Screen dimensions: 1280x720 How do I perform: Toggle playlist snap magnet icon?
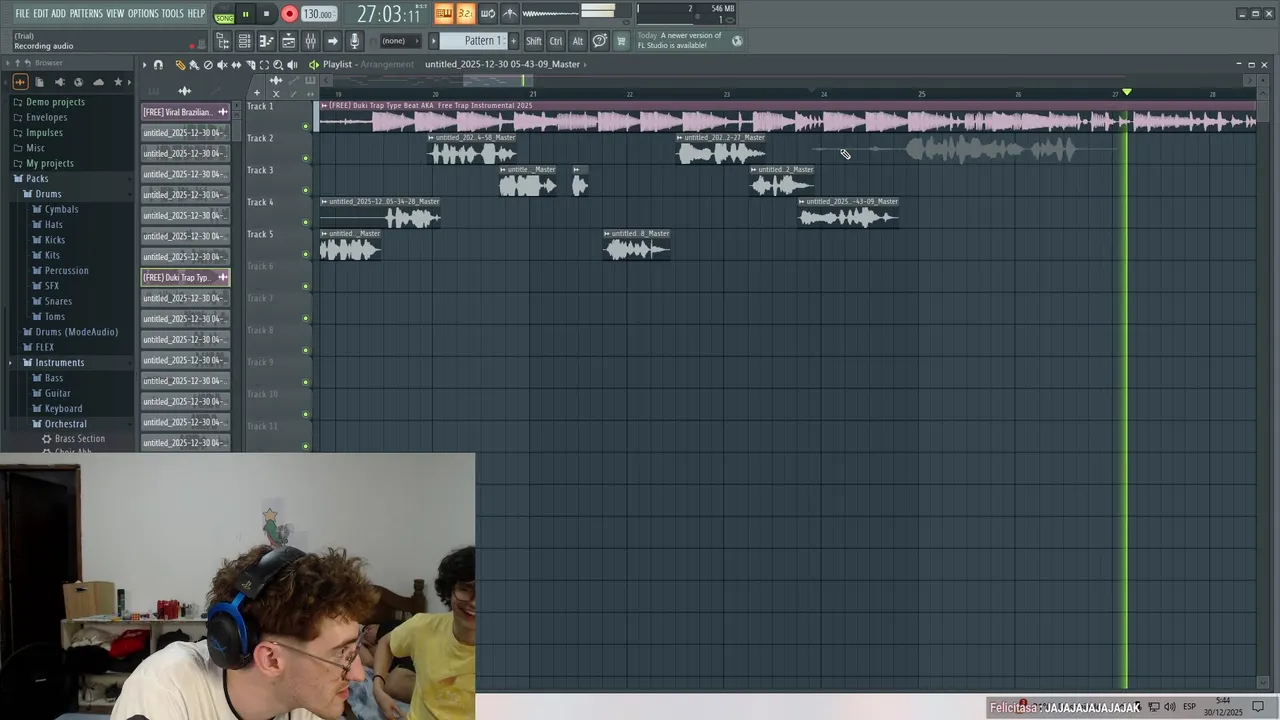point(158,65)
